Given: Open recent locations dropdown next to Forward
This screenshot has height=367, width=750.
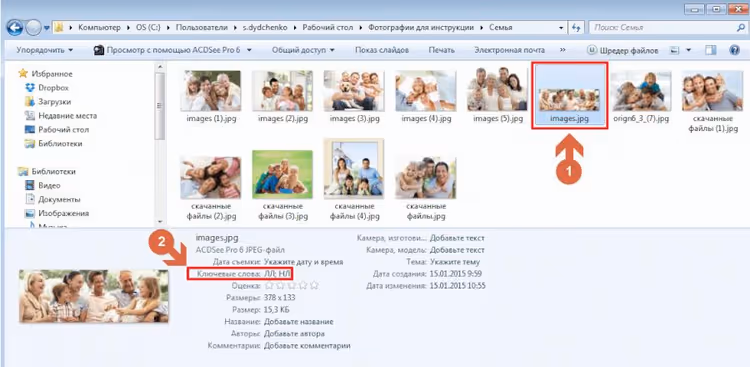Looking at the screenshot, I should point(47,28).
